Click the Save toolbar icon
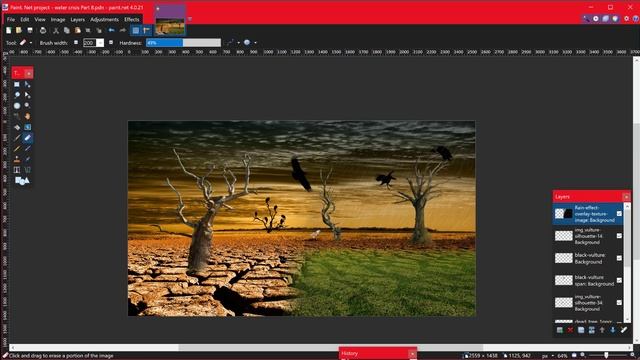640x360 pixels. coord(30,31)
